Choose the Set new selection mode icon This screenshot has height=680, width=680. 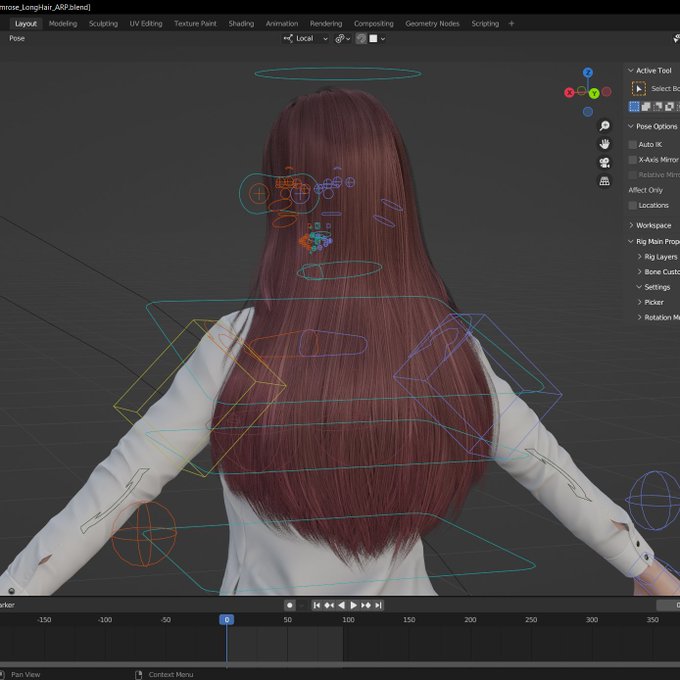[x=634, y=107]
